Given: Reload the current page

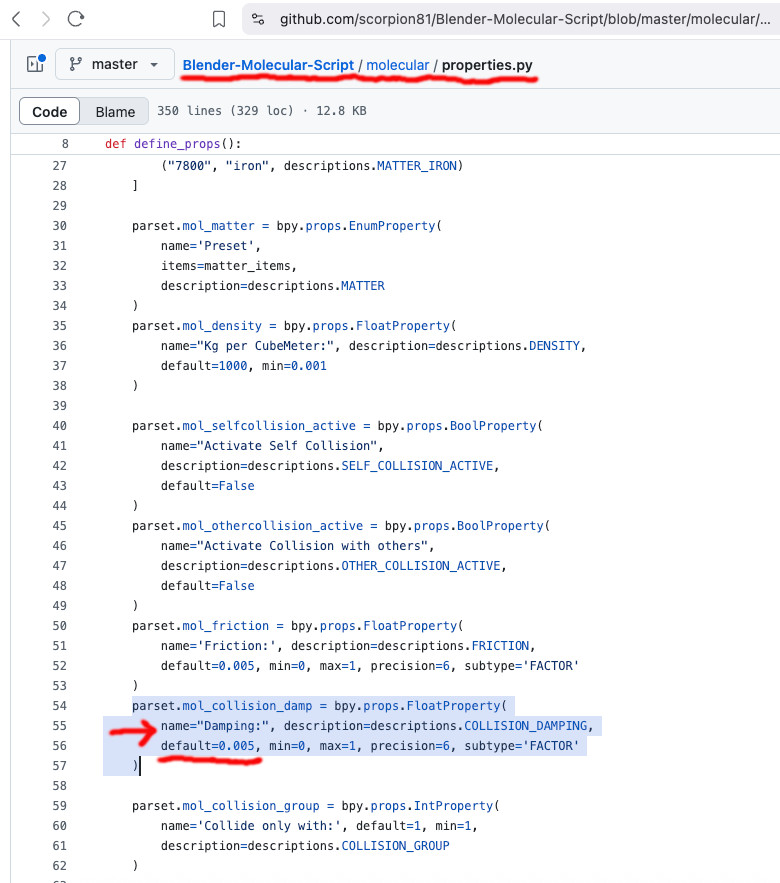Looking at the screenshot, I should [76, 19].
